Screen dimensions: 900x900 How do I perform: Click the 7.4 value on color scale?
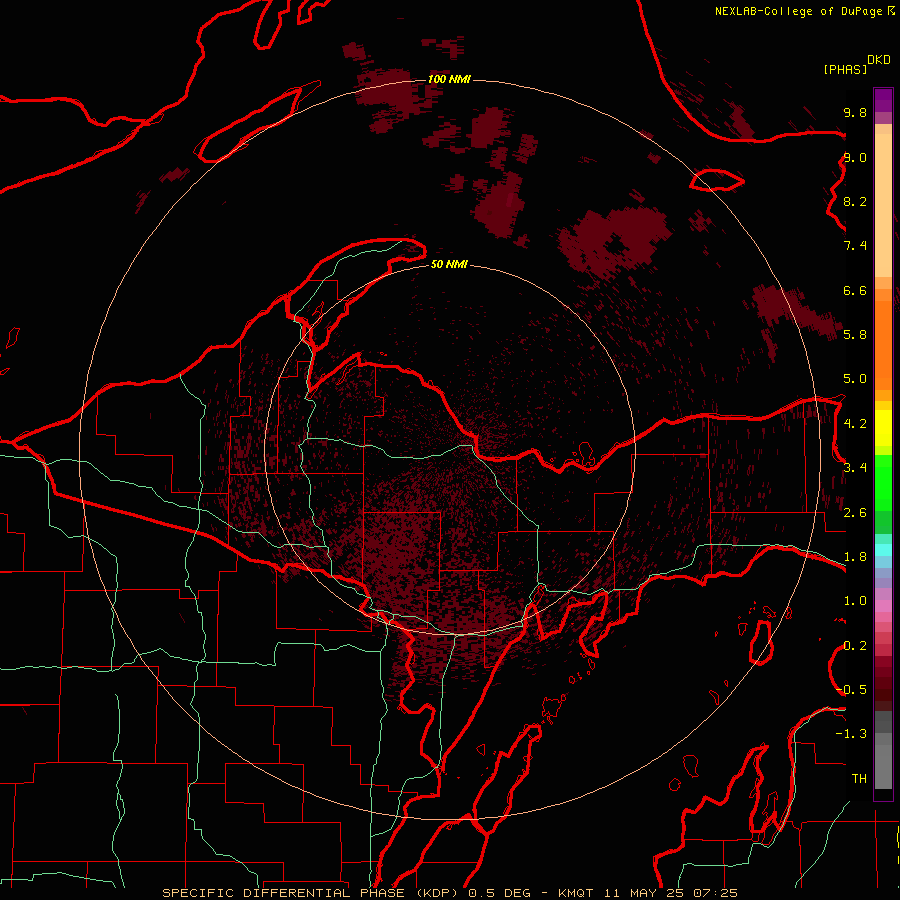(855, 246)
